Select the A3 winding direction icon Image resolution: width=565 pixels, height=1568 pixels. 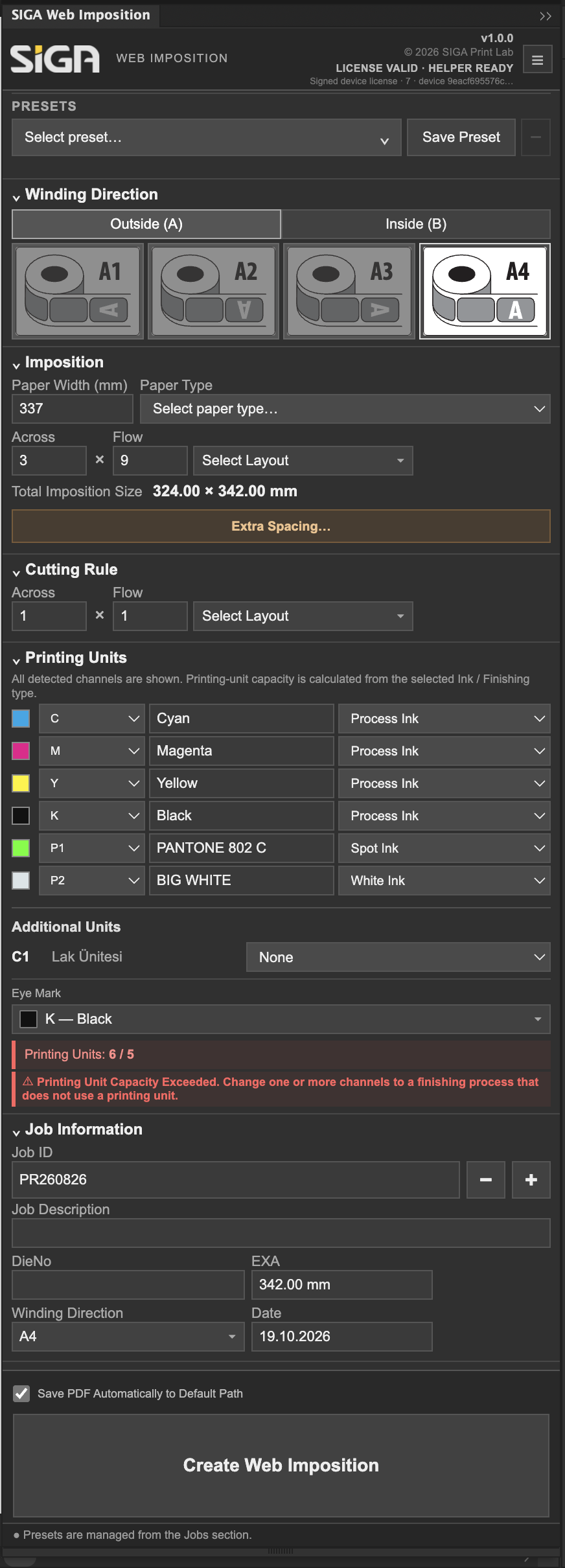[349, 291]
